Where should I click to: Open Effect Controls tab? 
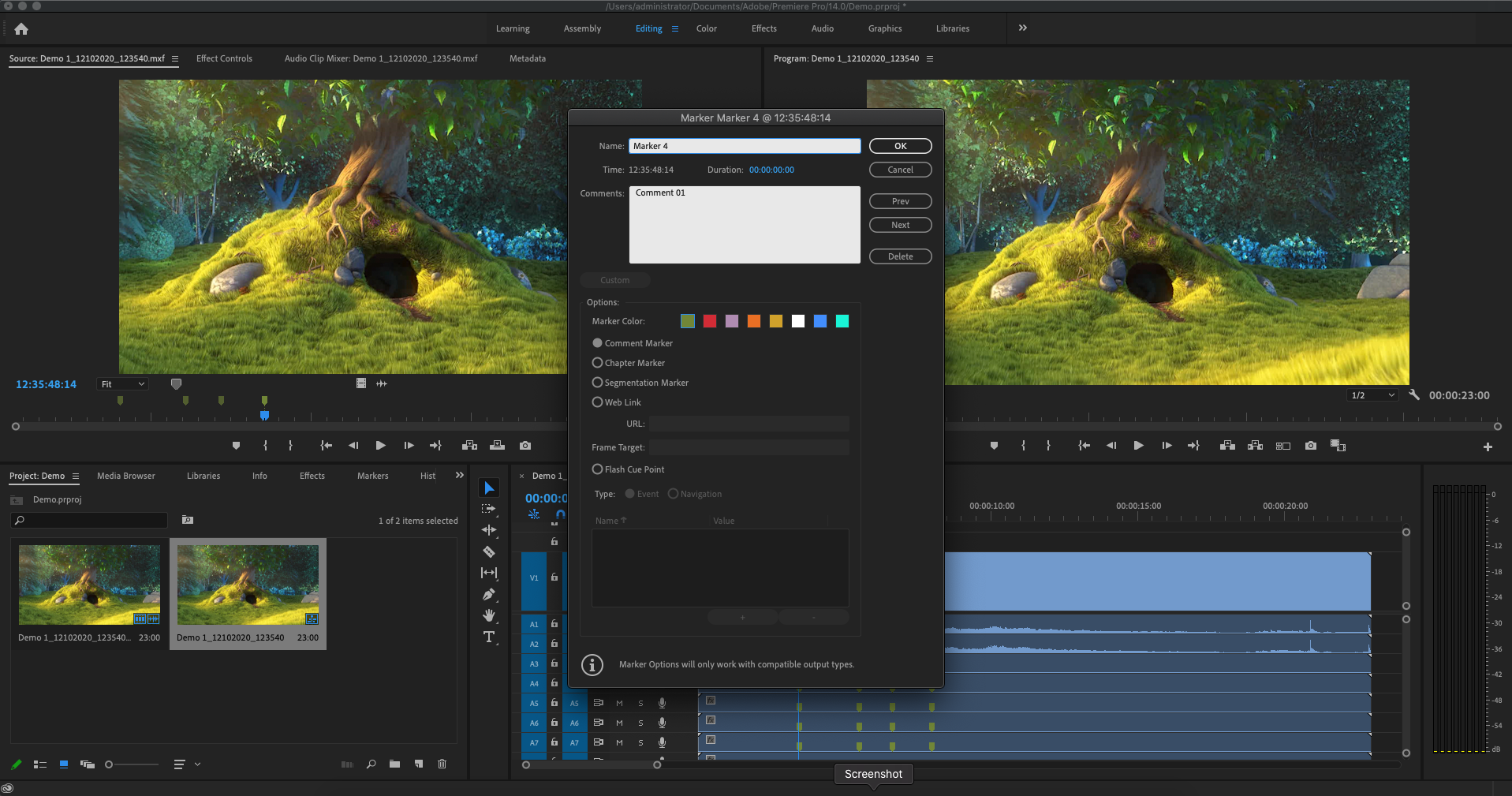point(224,59)
